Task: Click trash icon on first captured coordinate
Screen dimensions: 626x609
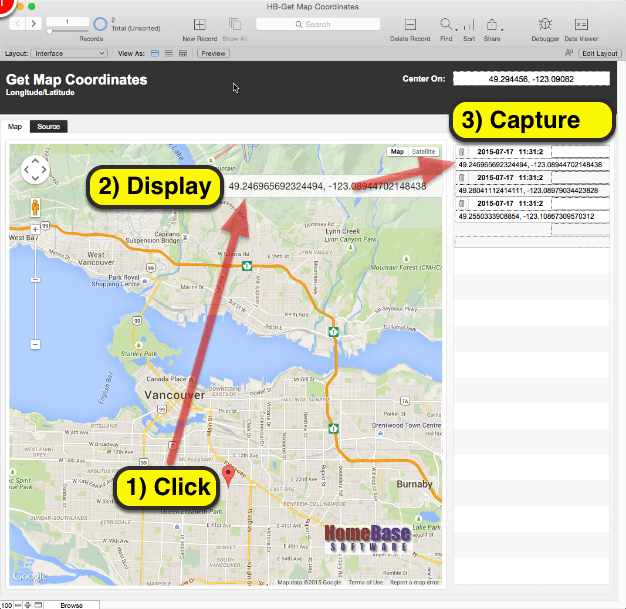Action: (461, 151)
